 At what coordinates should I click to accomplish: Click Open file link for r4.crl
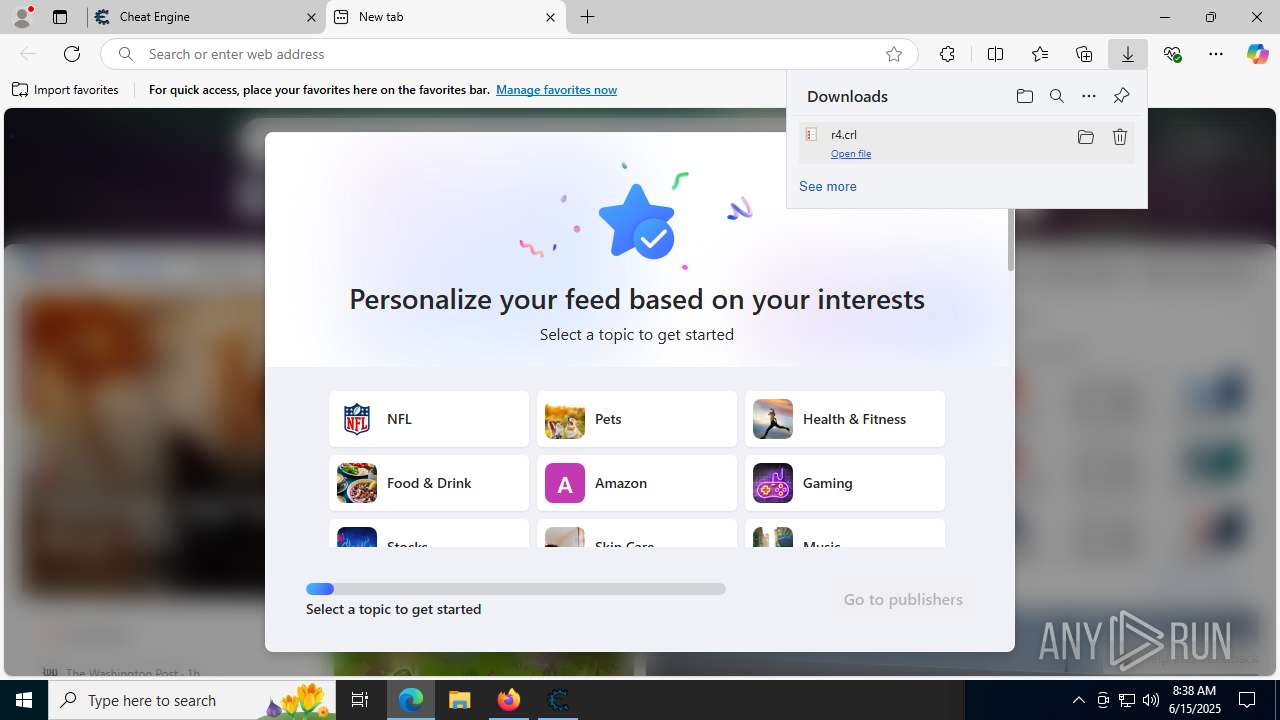click(x=851, y=154)
